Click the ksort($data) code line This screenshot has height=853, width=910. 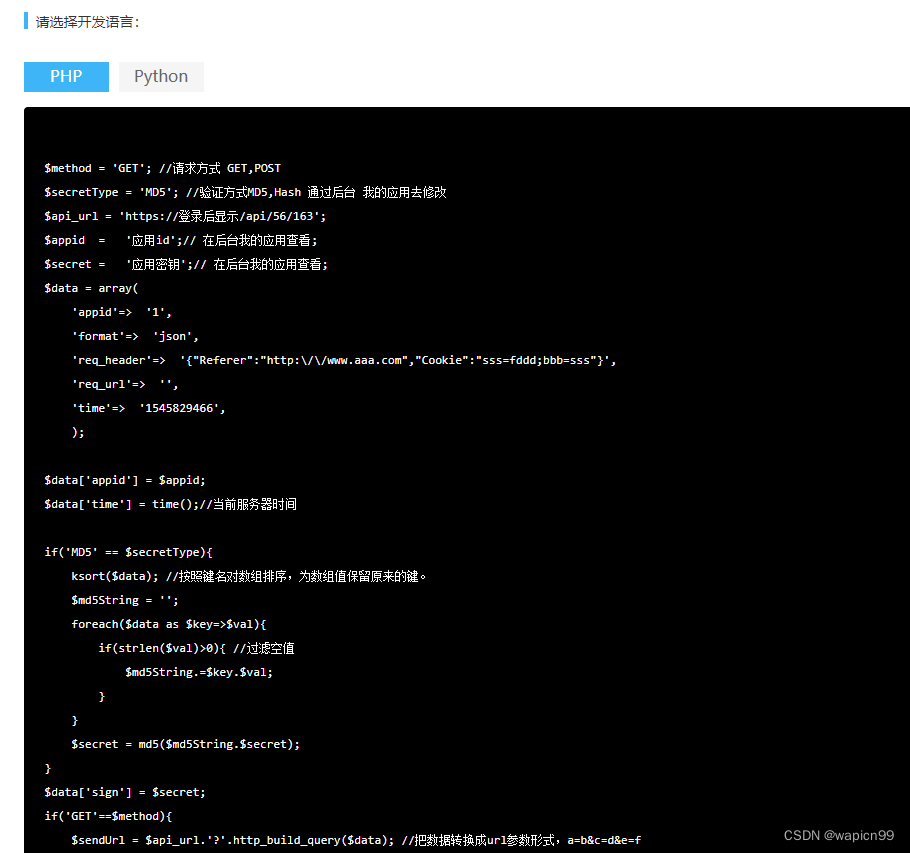249,576
